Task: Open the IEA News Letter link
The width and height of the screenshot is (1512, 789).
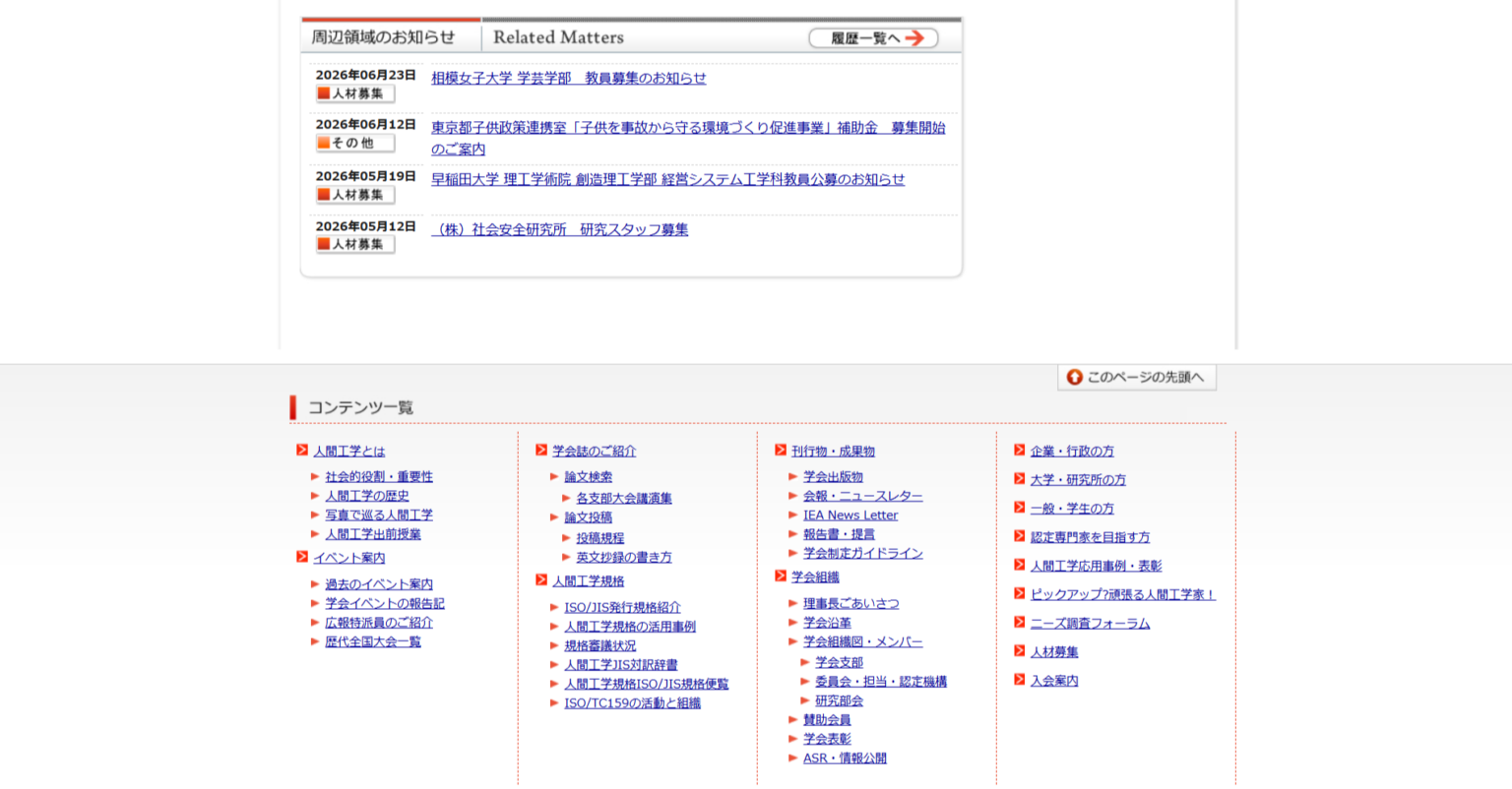Action: coord(850,516)
